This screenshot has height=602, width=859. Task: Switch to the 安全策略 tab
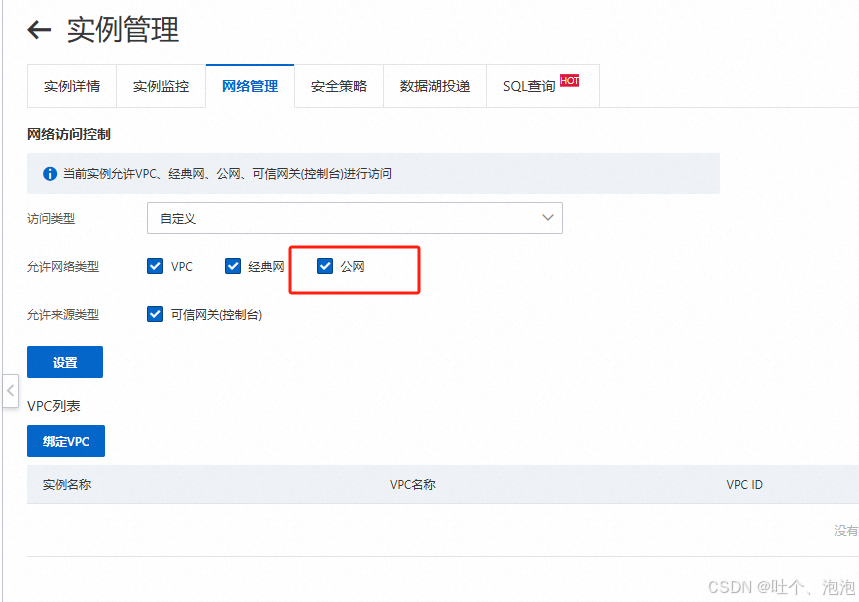point(339,86)
